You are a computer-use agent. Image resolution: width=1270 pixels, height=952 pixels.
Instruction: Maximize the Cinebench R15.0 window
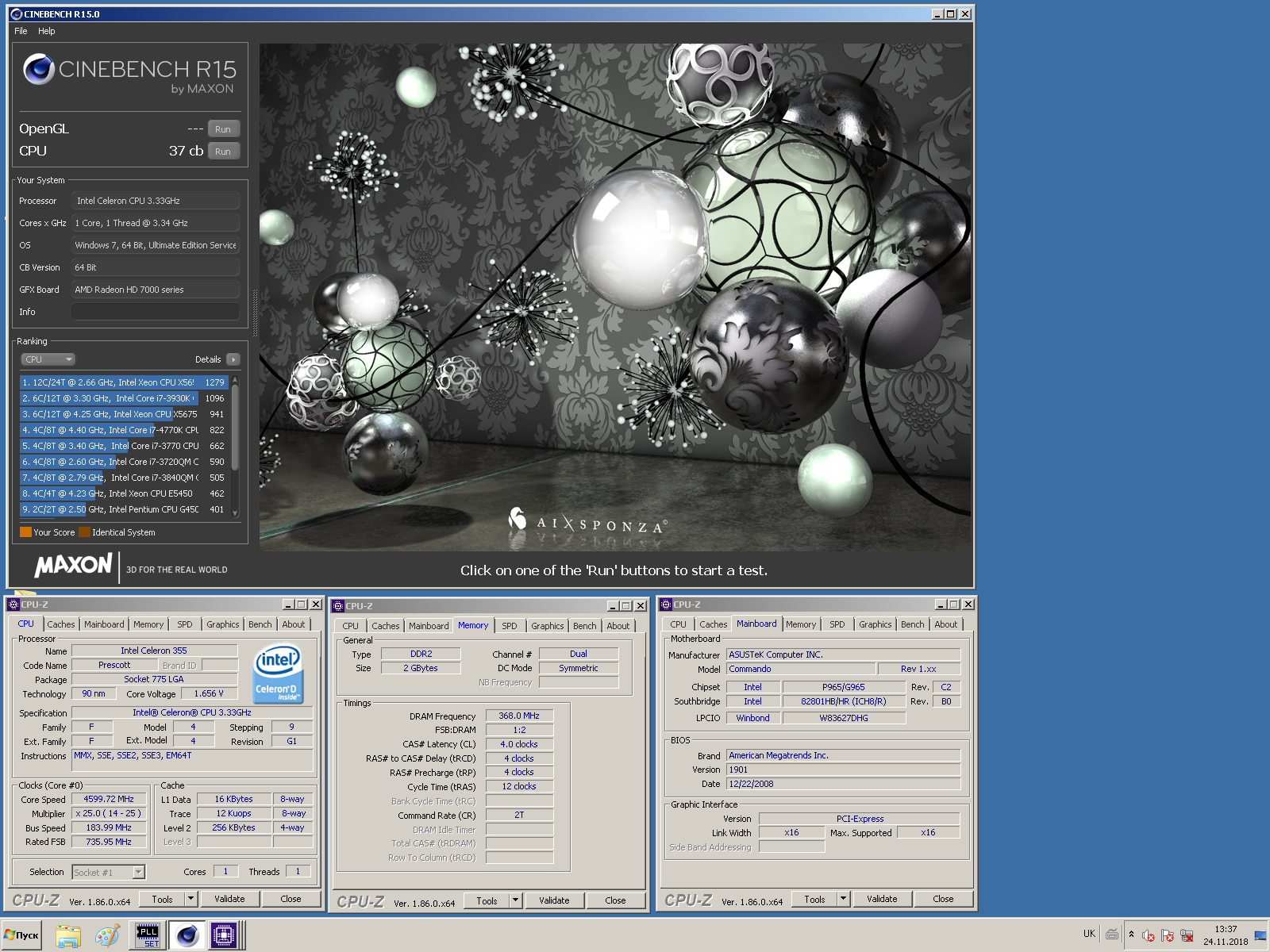pyautogui.click(x=951, y=14)
